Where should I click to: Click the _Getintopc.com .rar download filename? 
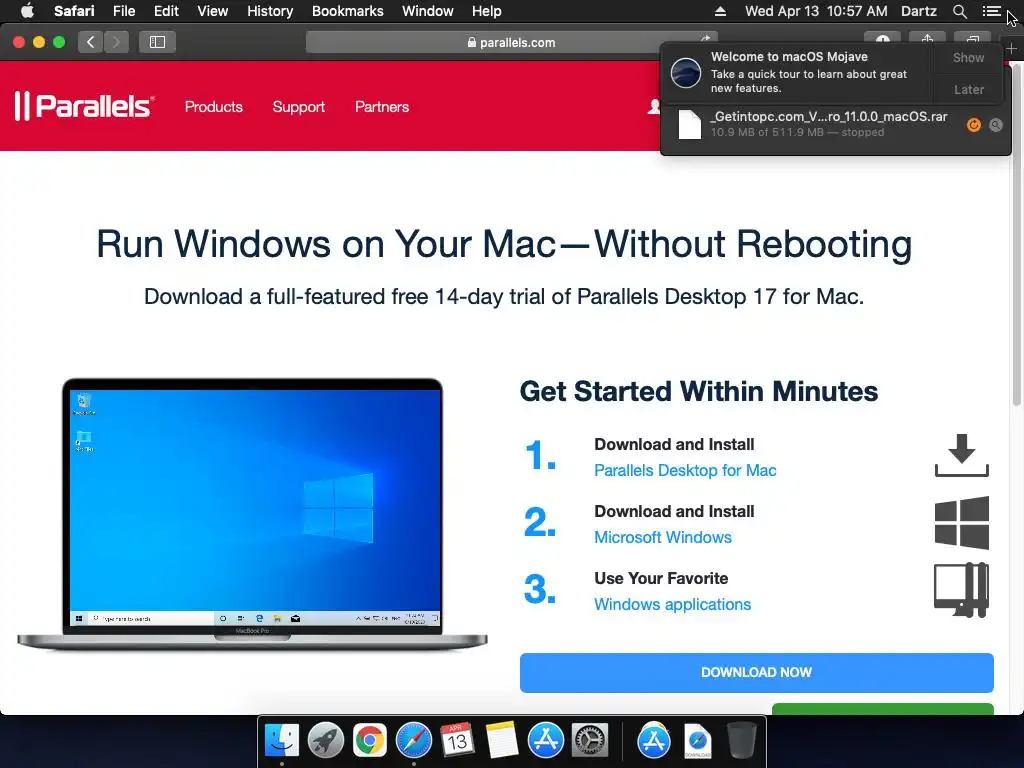[x=828, y=117]
